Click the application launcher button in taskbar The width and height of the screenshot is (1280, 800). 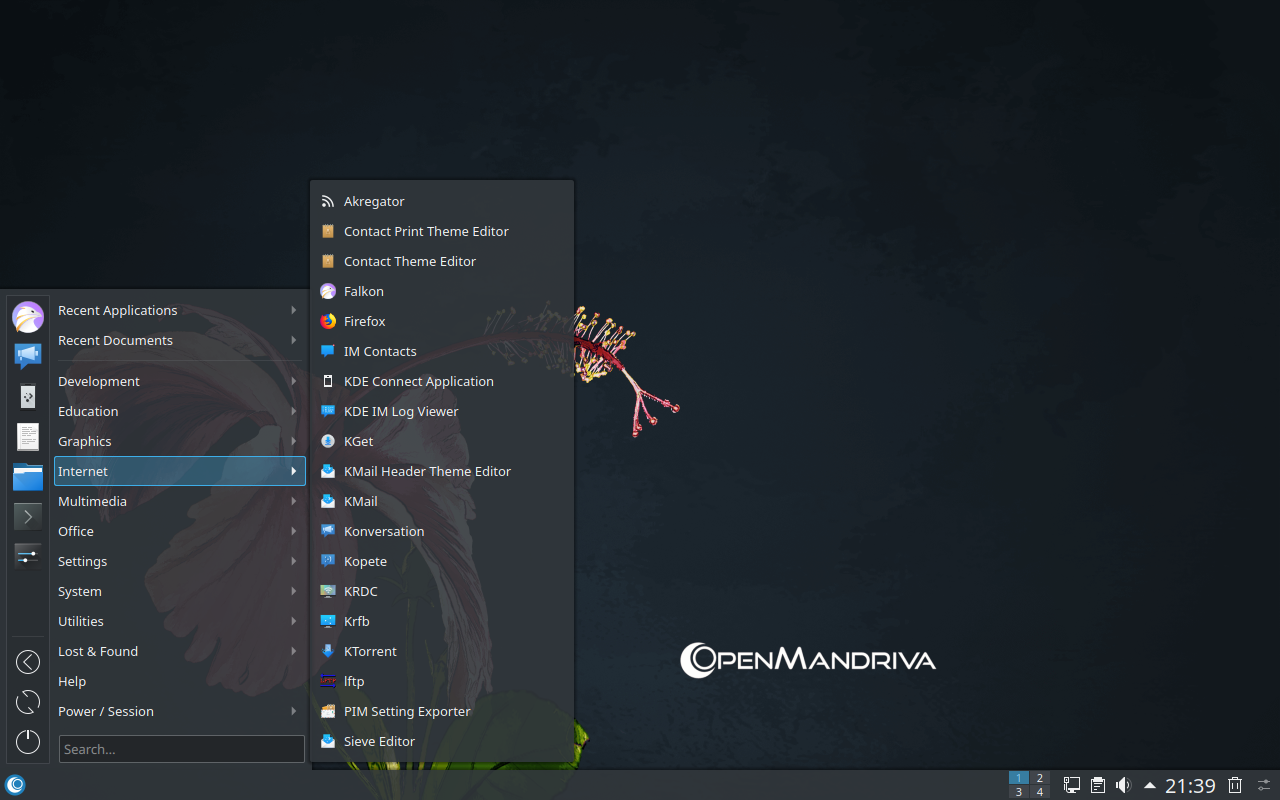(x=15, y=785)
